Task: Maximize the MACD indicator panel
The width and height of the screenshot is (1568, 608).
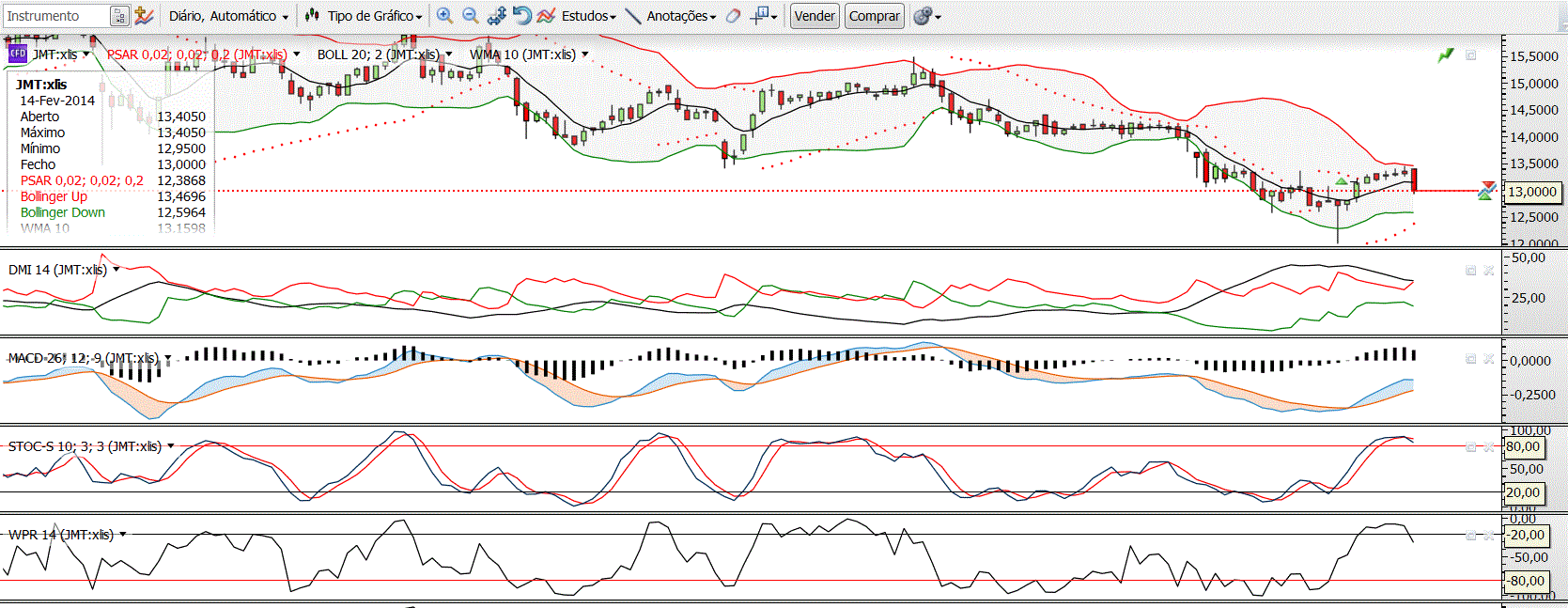Action: click(1471, 359)
